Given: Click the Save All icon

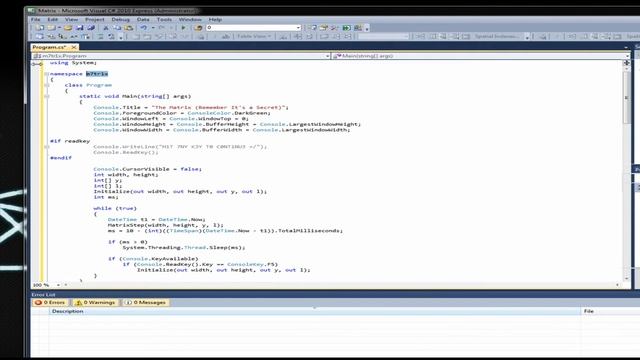Looking at the screenshot, I should [x=91, y=28].
